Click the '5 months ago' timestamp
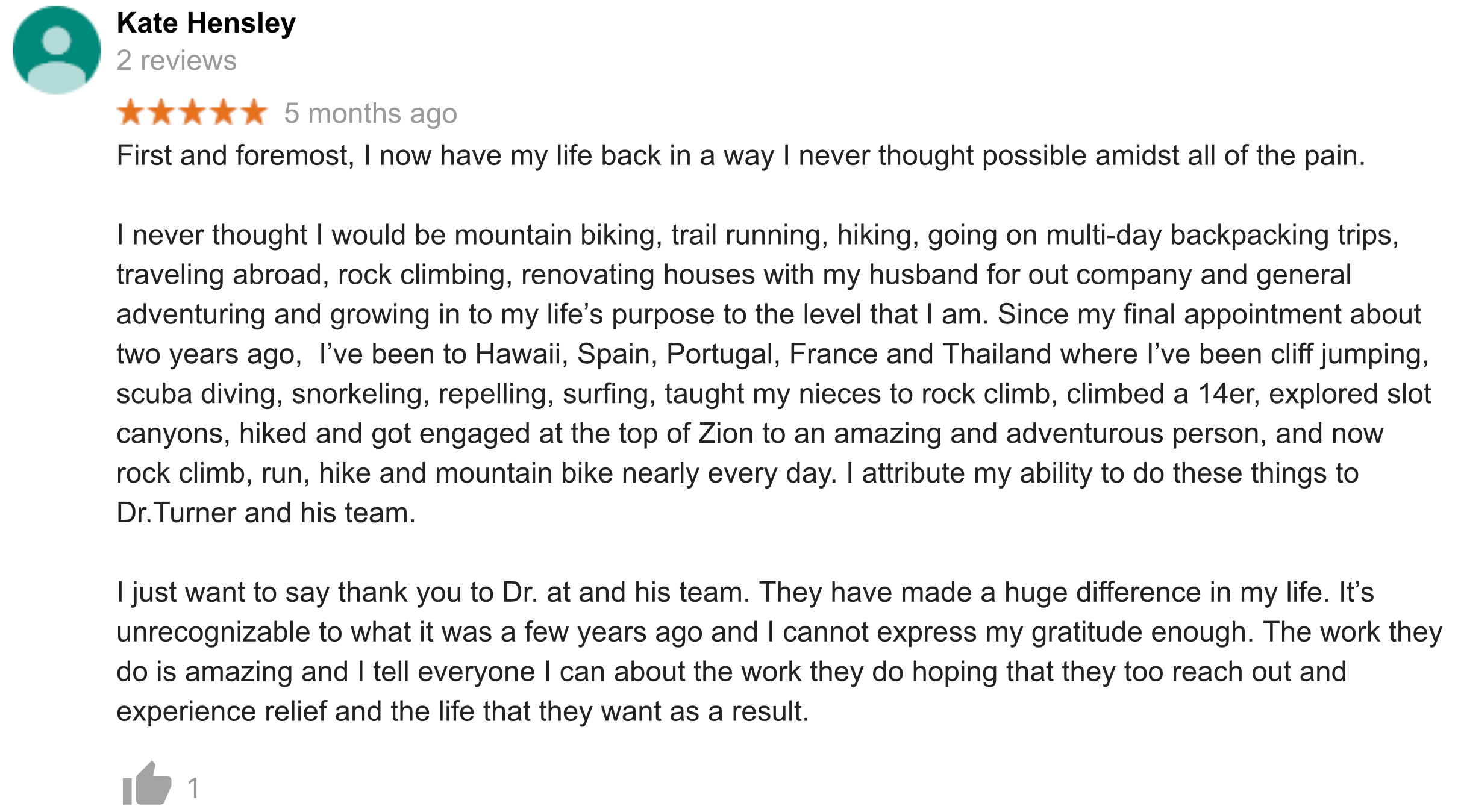This screenshot has height=812, width=1458. (371, 114)
